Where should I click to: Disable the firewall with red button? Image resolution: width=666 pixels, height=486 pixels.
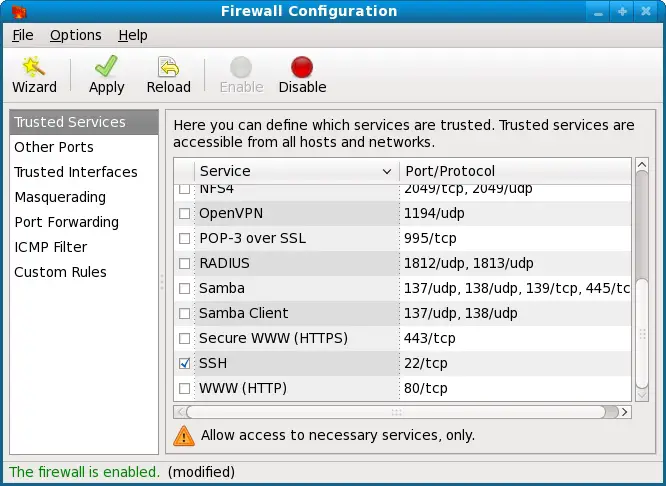pos(302,74)
